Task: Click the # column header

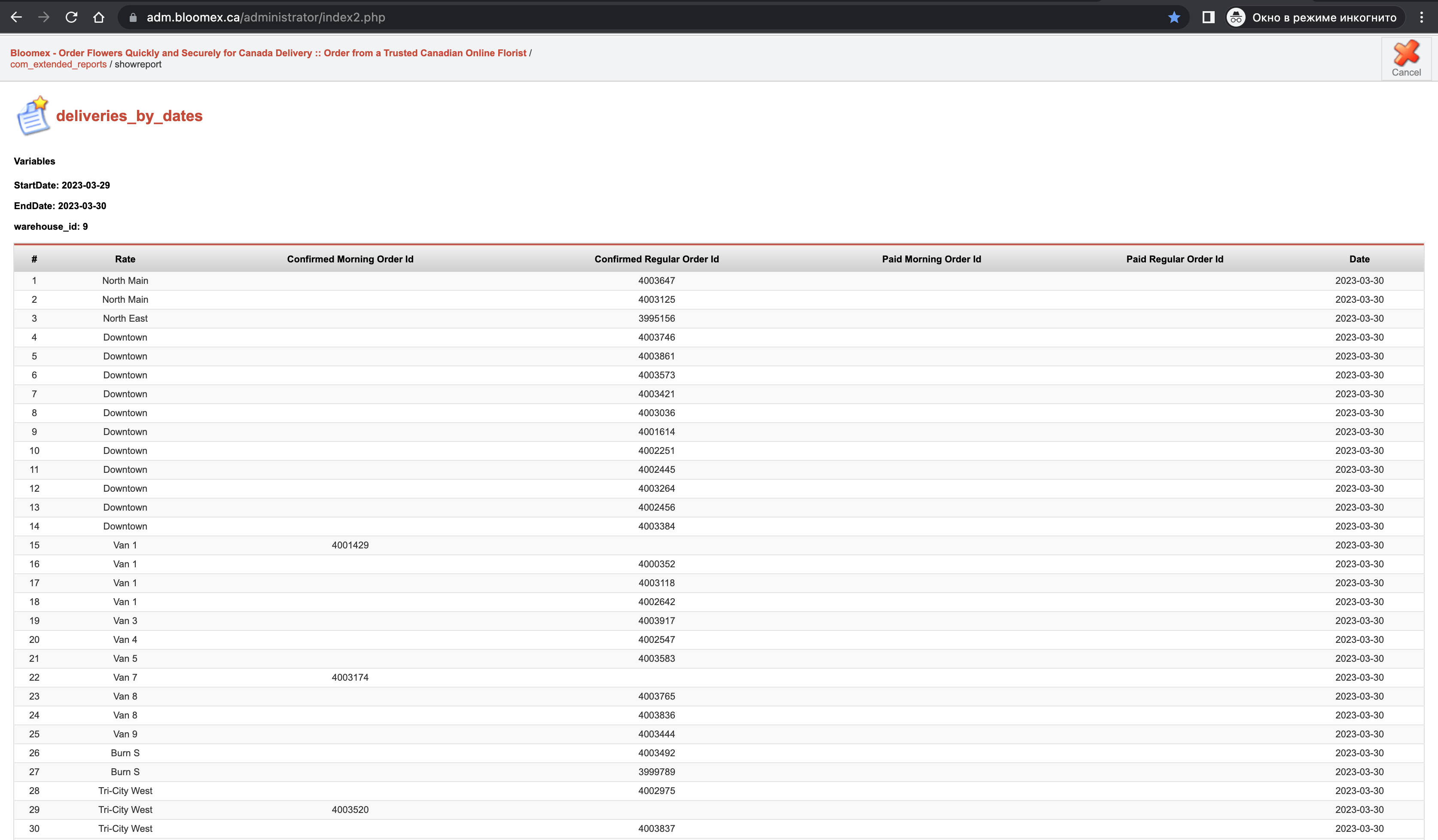Action: [34, 259]
